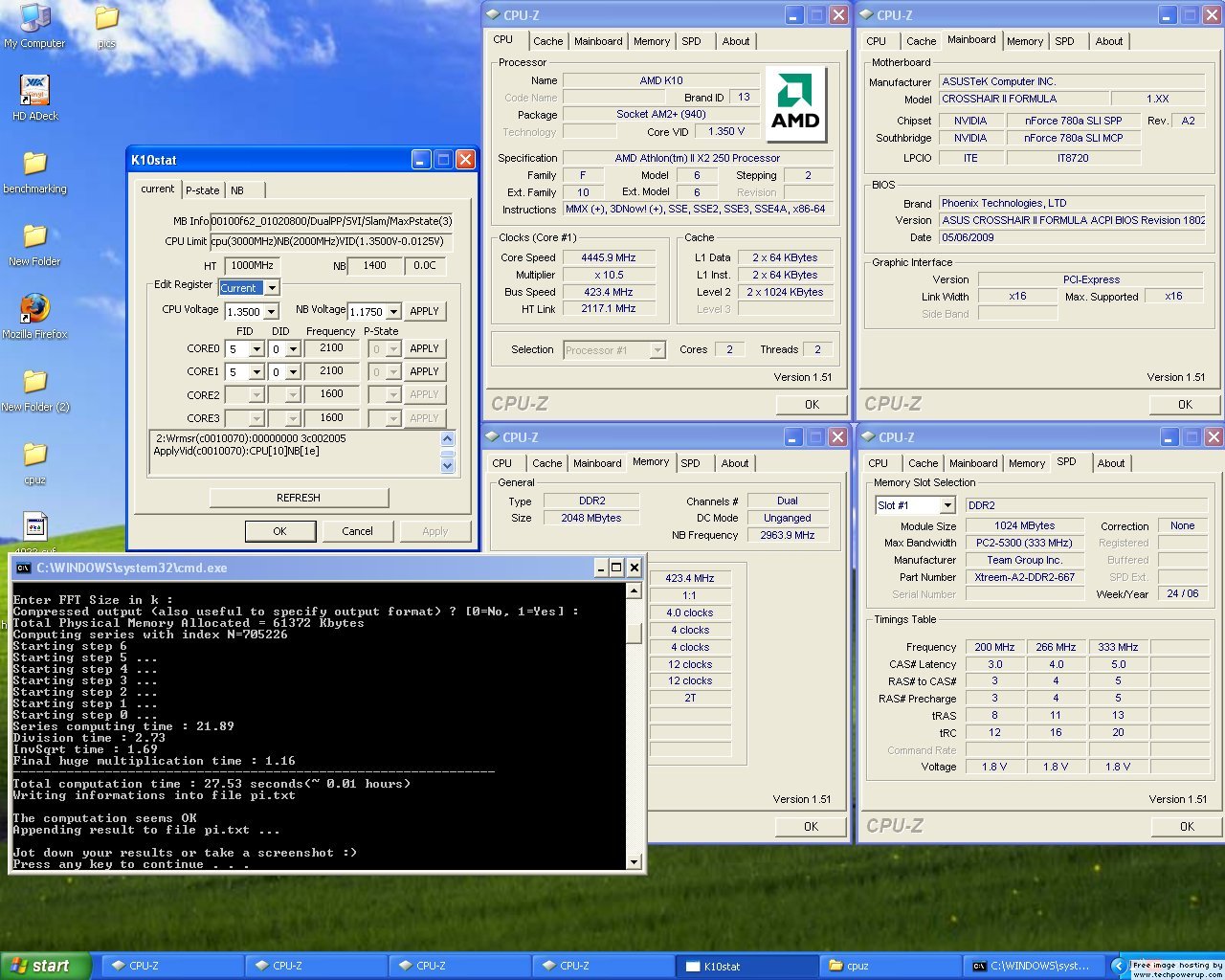Open the pics folder on desktop
Image resolution: width=1225 pixels, height=980 pixels.
click(x=106, y=26)
